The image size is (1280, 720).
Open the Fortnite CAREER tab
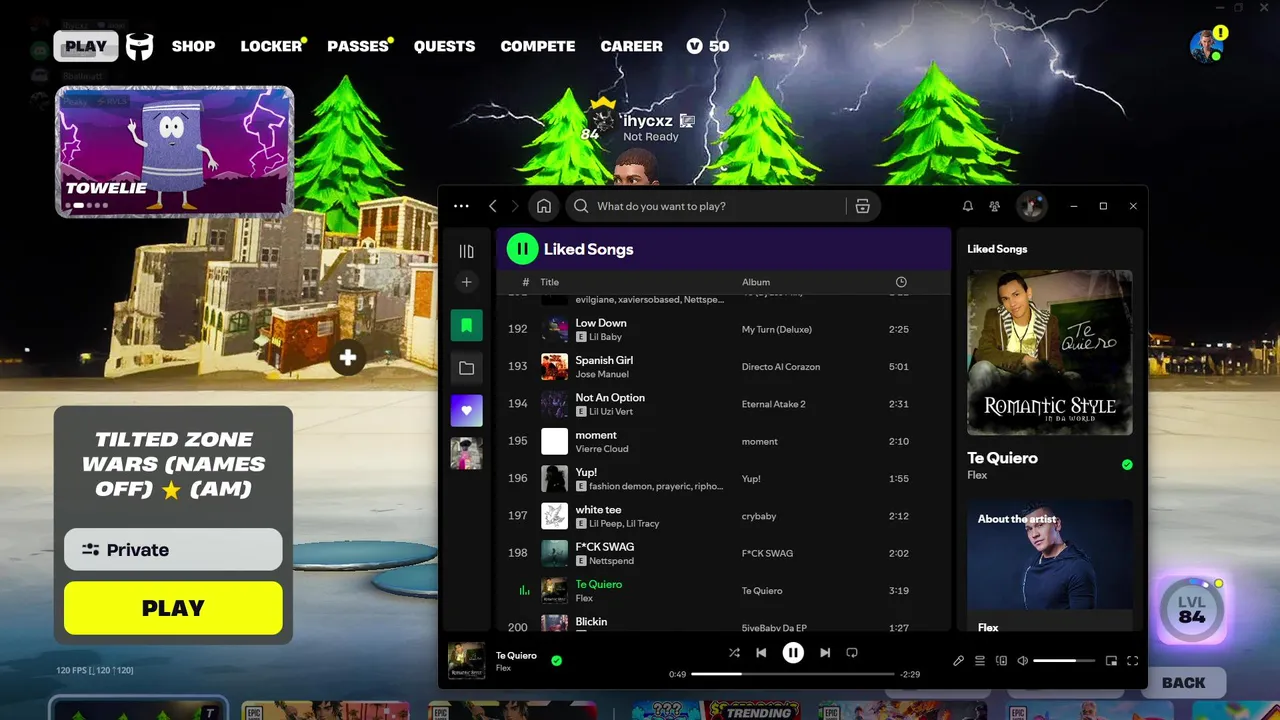631,46
